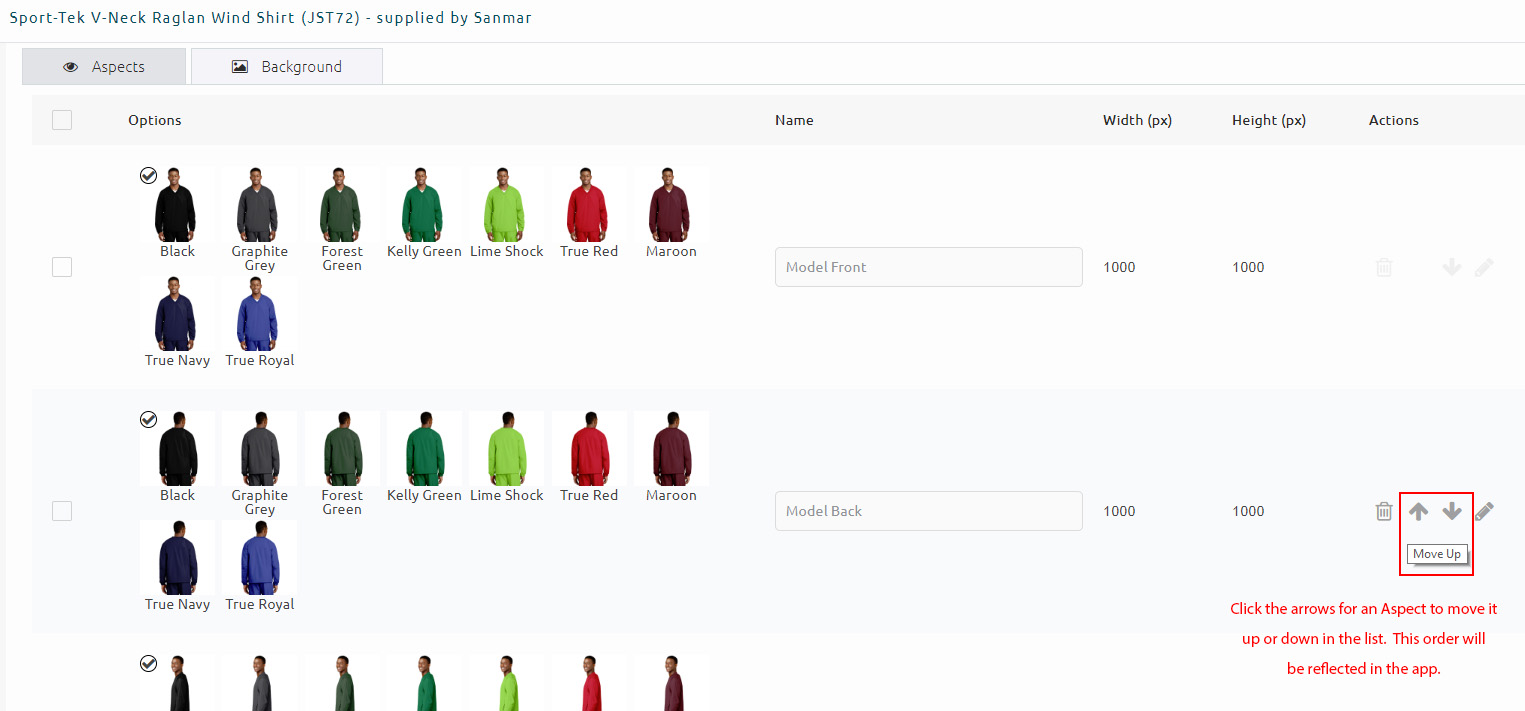Toggle the select-all checkbox in the header

[x=62, y=120]
